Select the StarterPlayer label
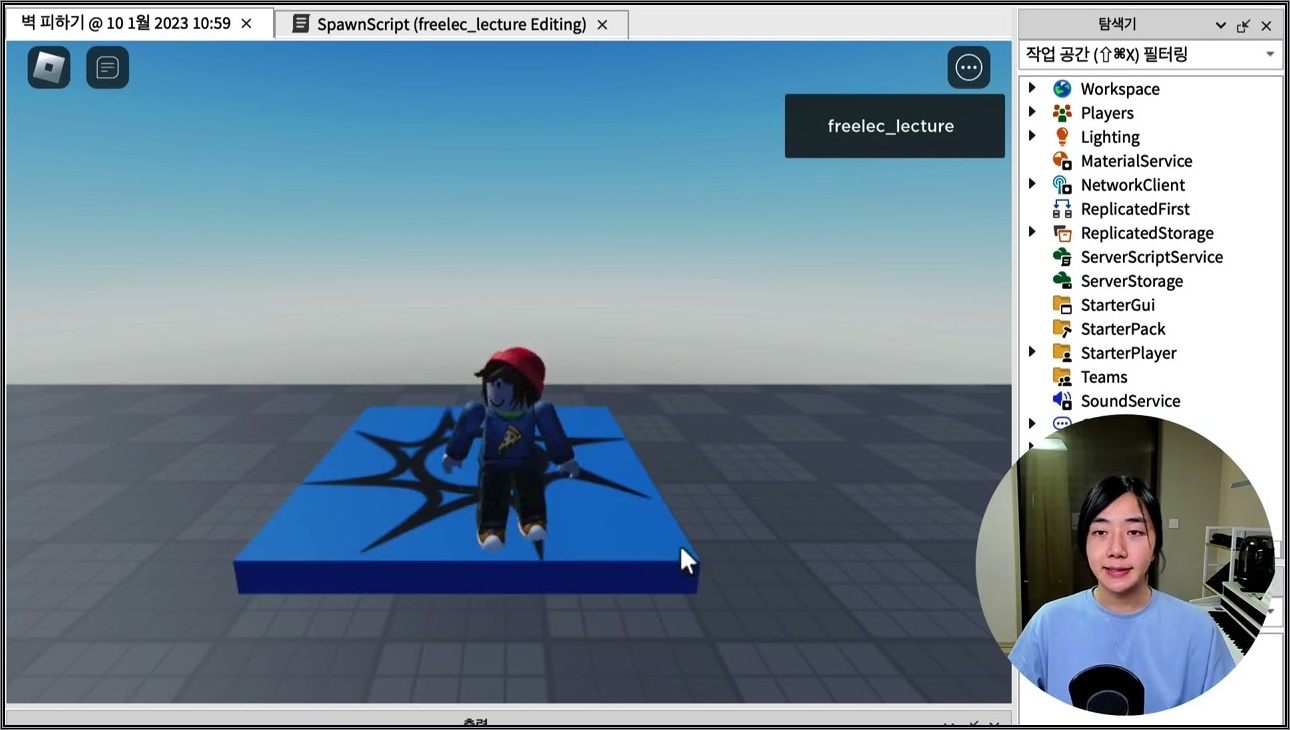Screen dimensions: 1290x730 [x=1129, y=353]
